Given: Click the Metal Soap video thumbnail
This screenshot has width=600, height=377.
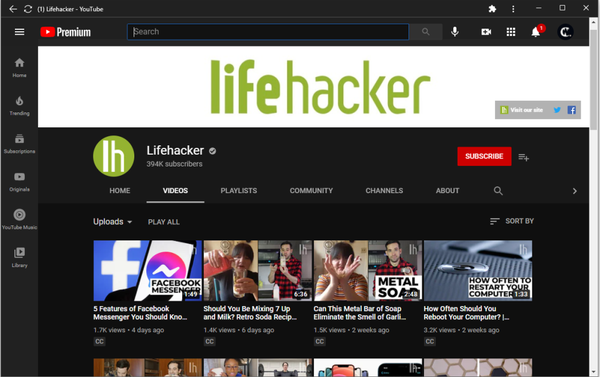Looking at the screenshot, I should point(368,270).
